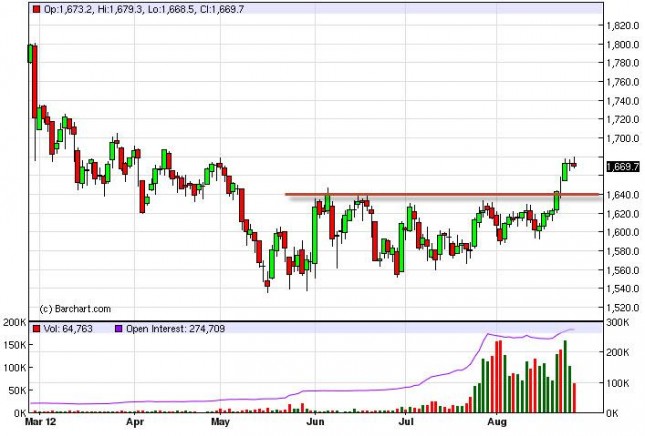
Task: Click the 200K volume axis label
Action: tap(14, 322)
